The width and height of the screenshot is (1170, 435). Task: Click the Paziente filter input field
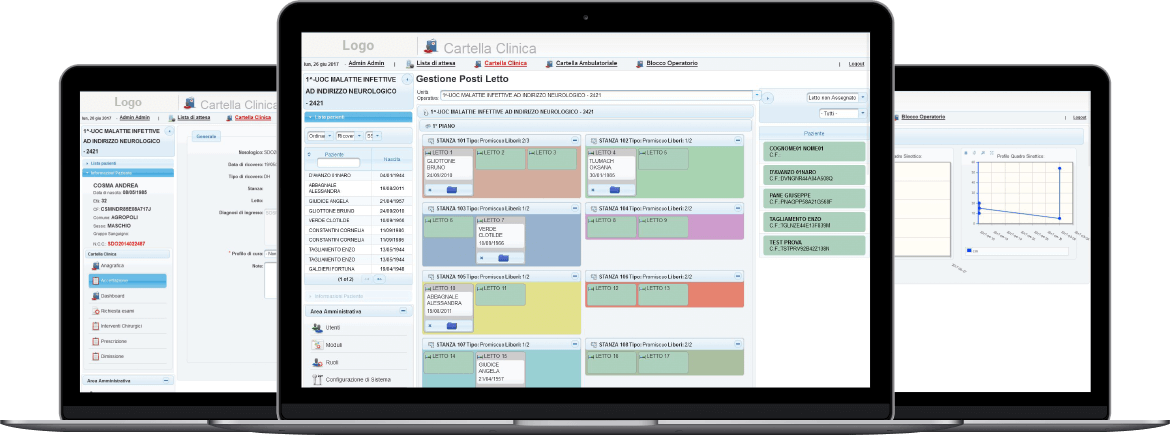tap(339, 163)
